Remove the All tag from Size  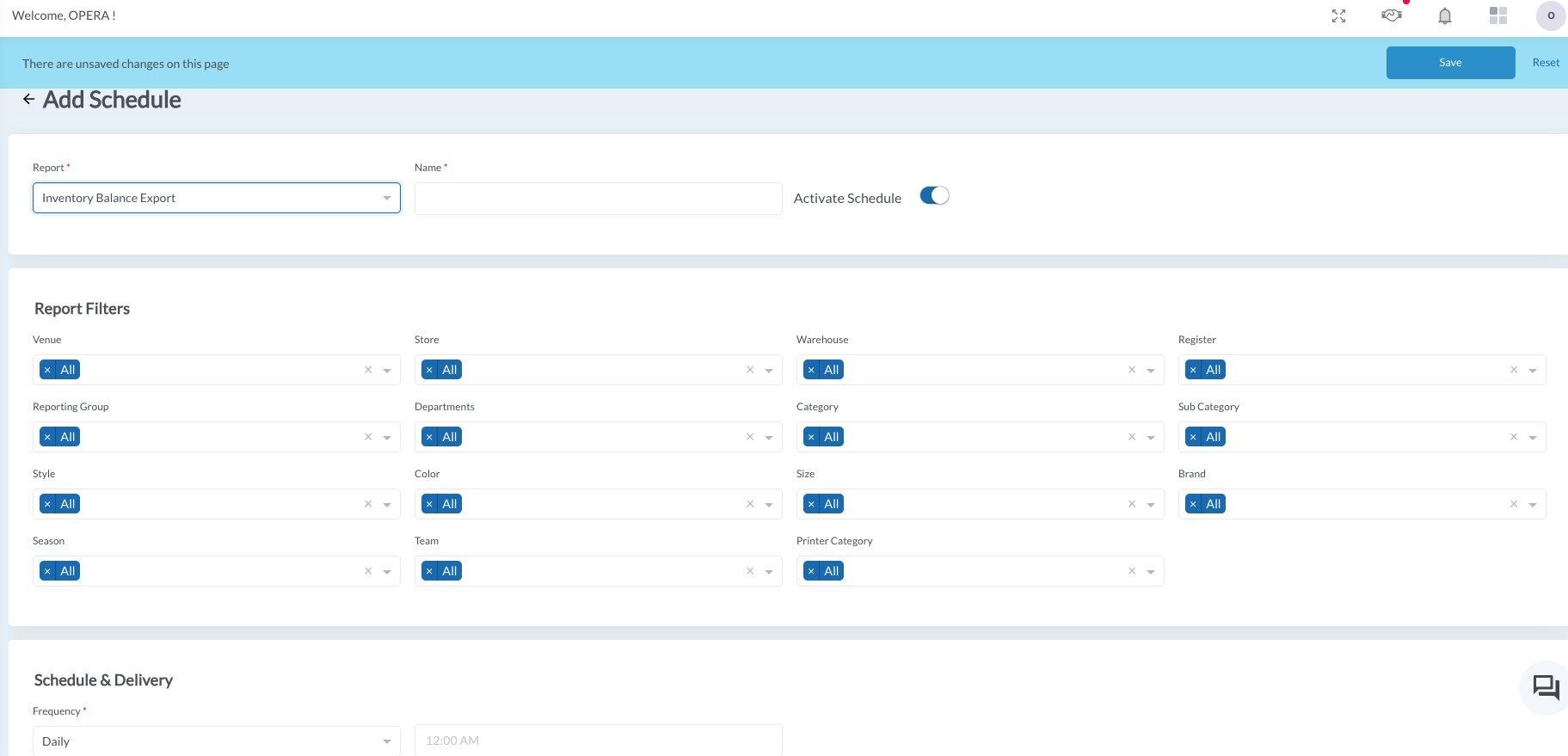click(811, 504)
